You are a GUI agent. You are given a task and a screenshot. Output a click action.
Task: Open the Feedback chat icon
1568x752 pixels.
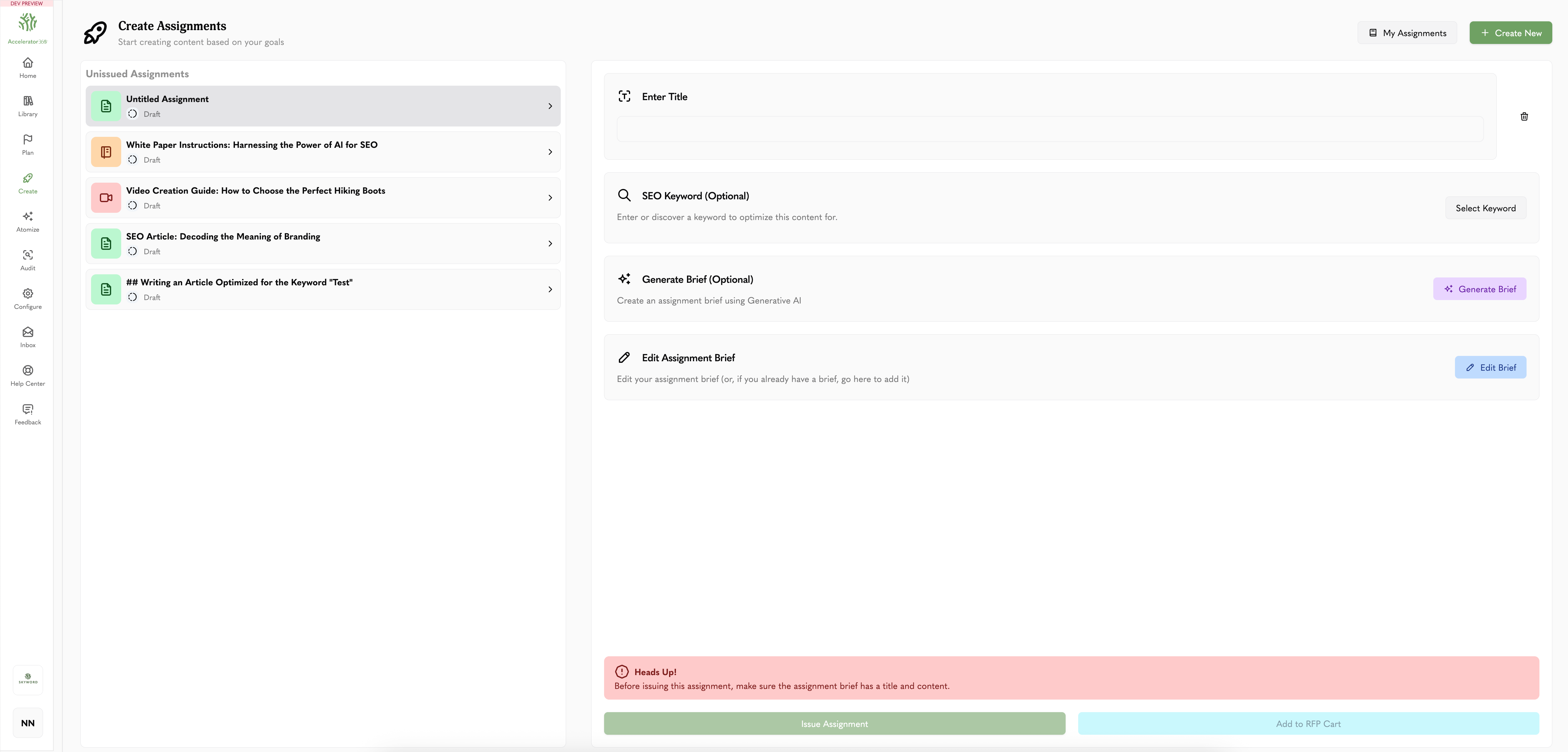pyautogui.click(x=27, y=409)
